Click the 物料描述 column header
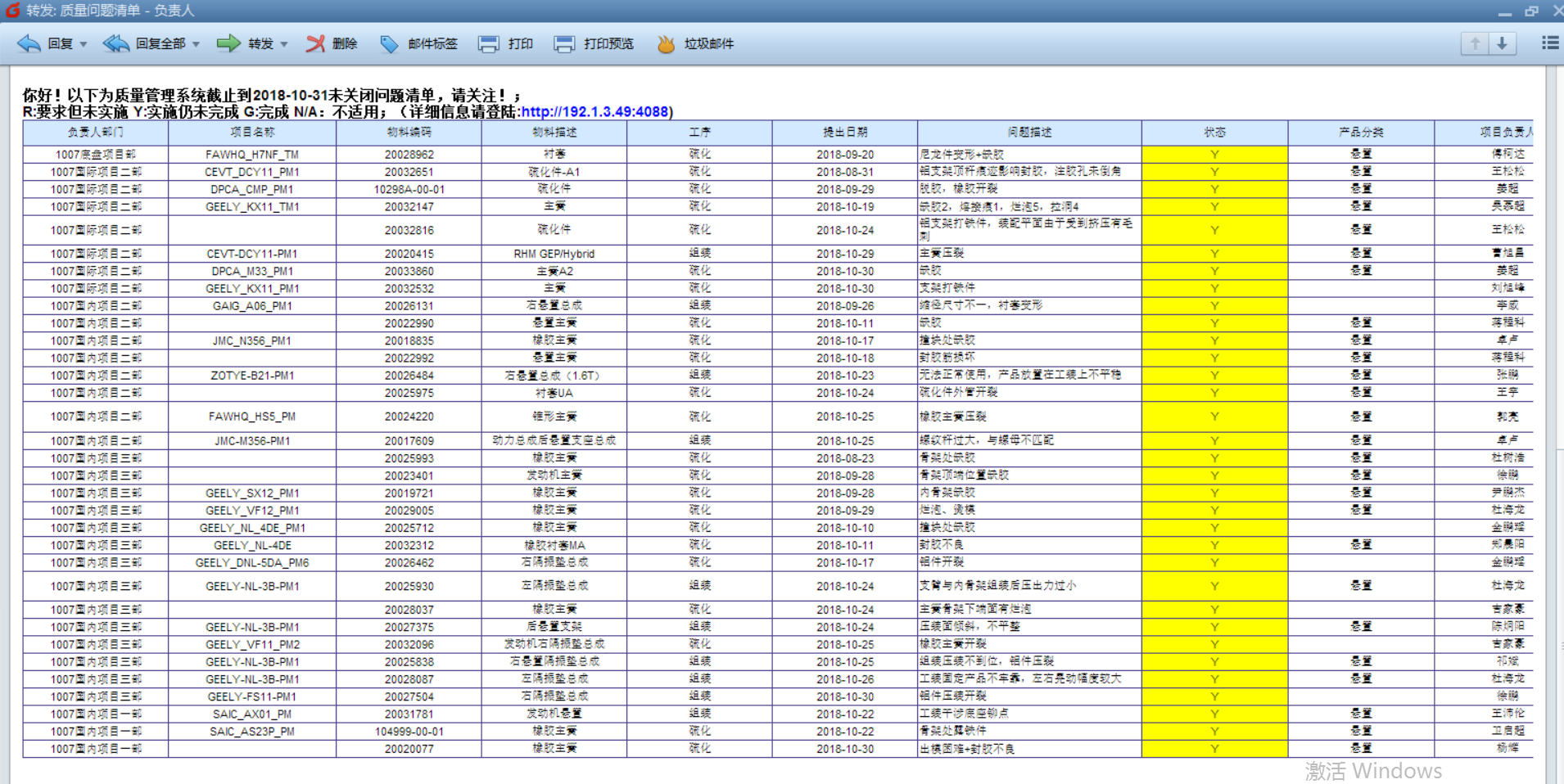This screenshot has height=784, width=1564. [x=554, y=133]
